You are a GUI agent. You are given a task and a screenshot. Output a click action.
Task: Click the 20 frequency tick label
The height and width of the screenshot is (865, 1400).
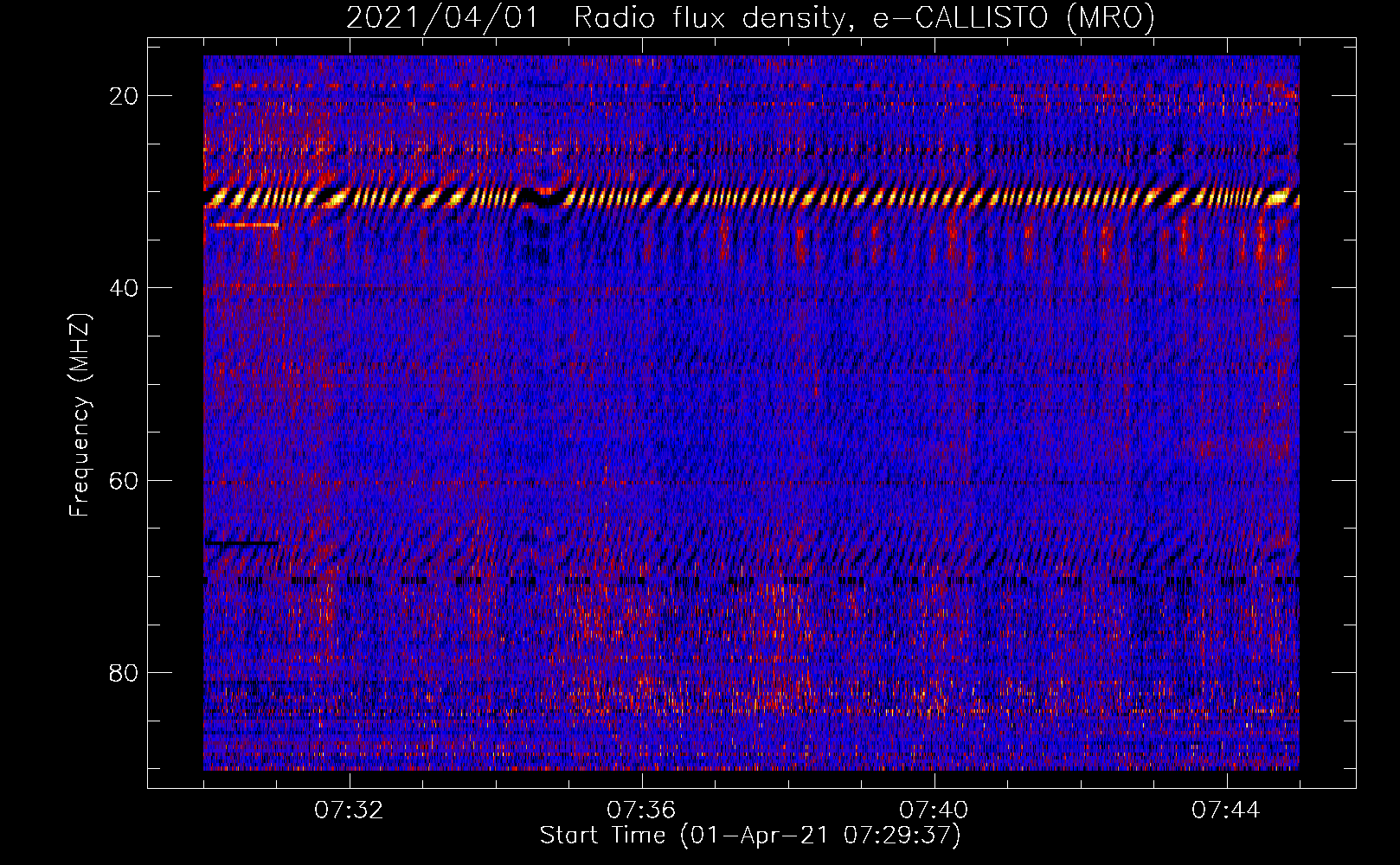click(x=125, y=96)
